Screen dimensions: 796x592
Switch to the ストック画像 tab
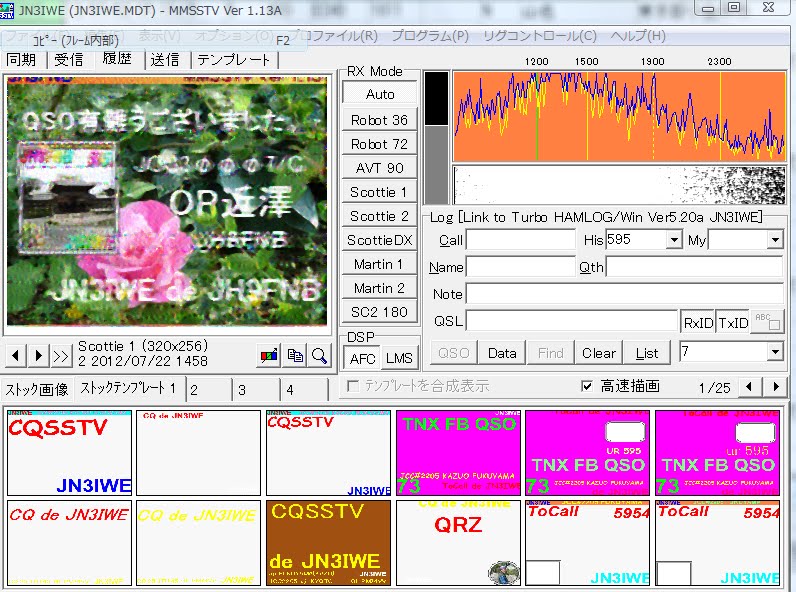(37, 389)
